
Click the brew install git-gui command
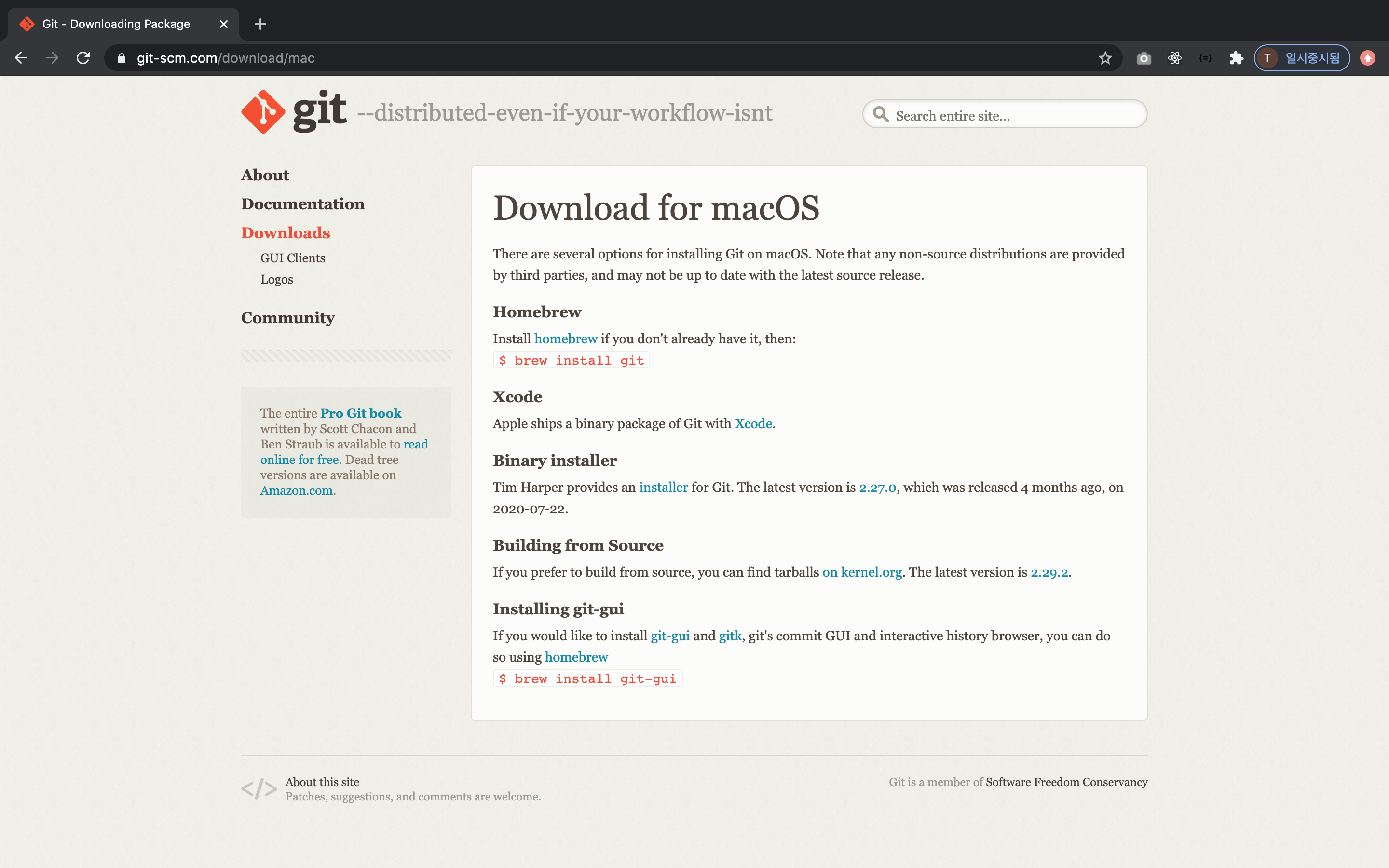point(587,678)
